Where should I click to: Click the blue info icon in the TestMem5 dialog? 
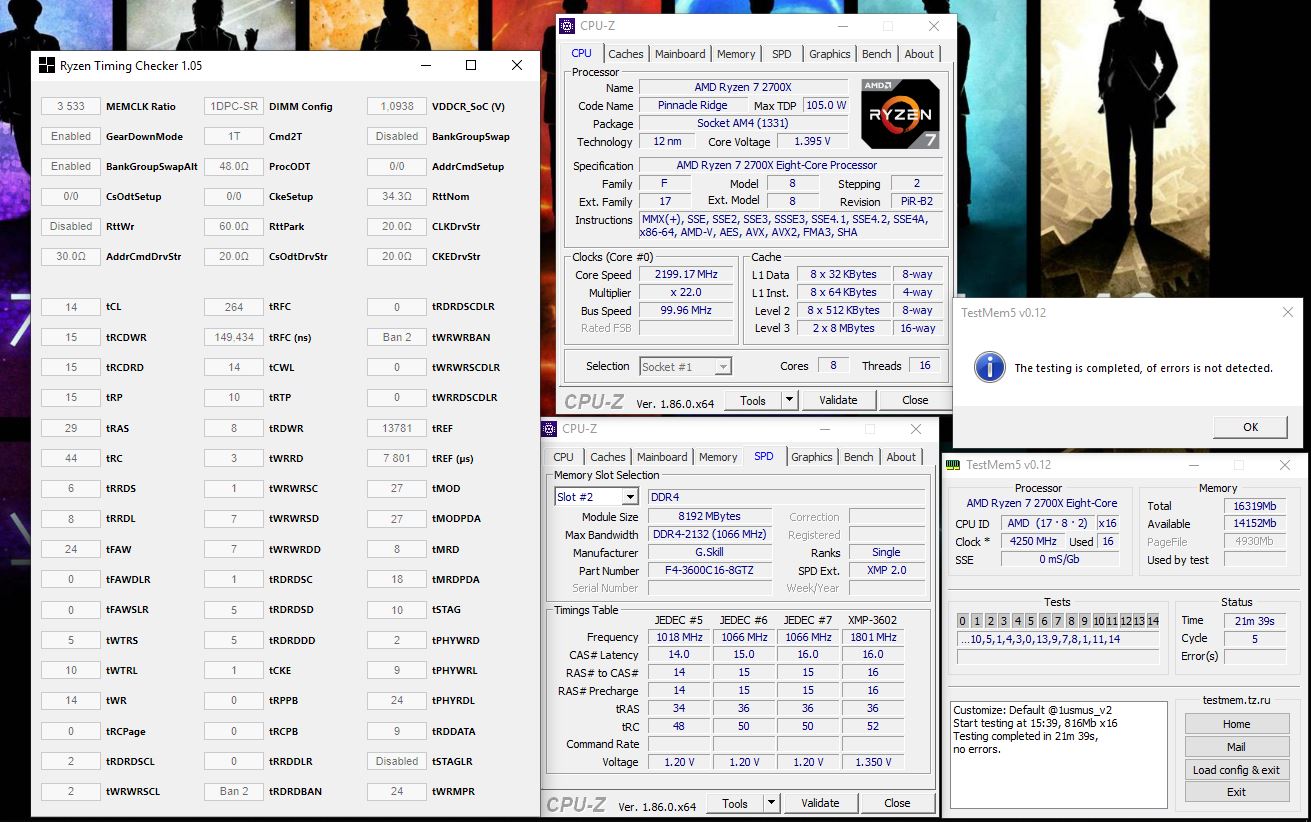click(989, 367)
